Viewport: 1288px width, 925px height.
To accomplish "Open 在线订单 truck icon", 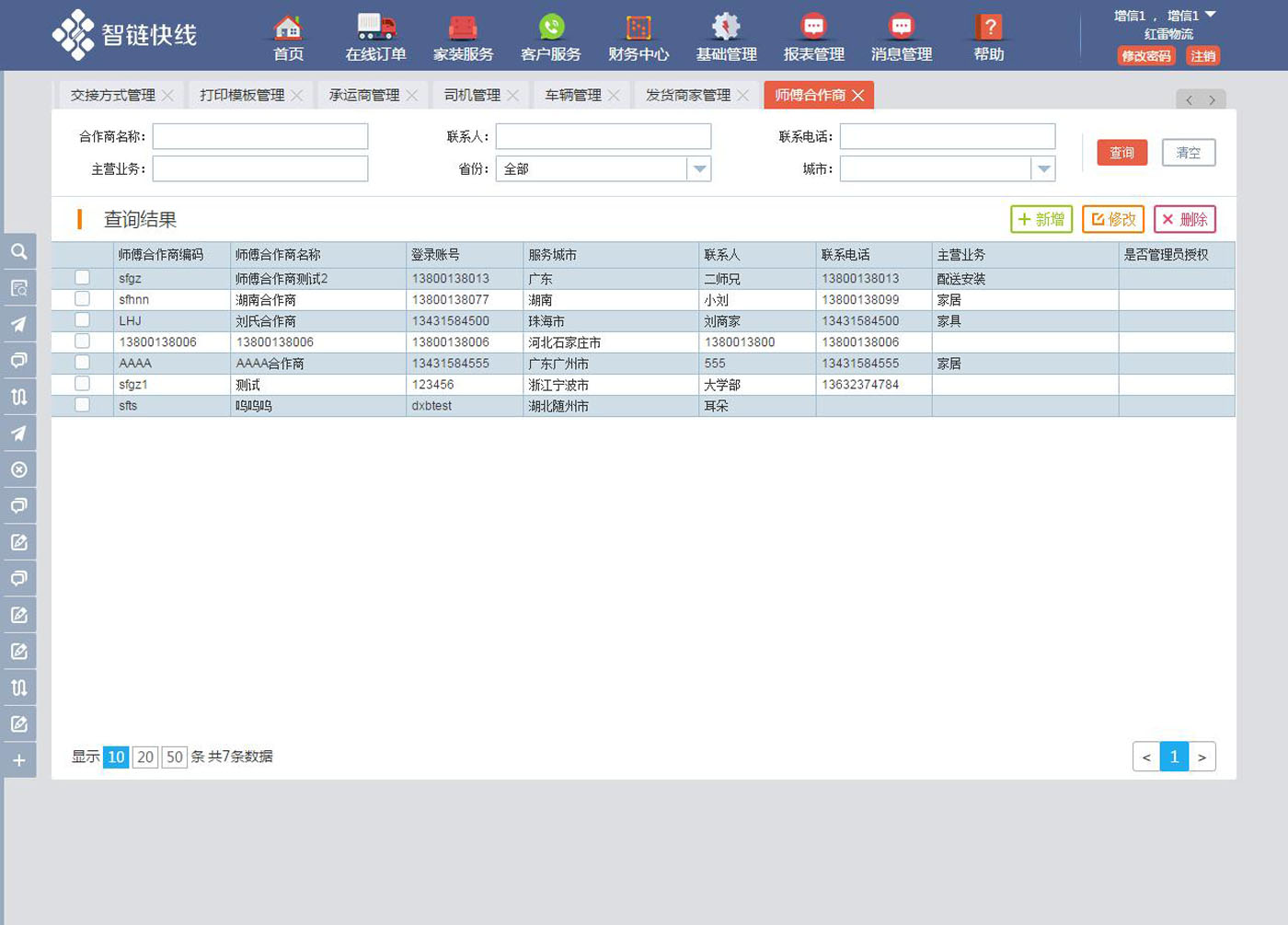I will click(x=375, y=28).
